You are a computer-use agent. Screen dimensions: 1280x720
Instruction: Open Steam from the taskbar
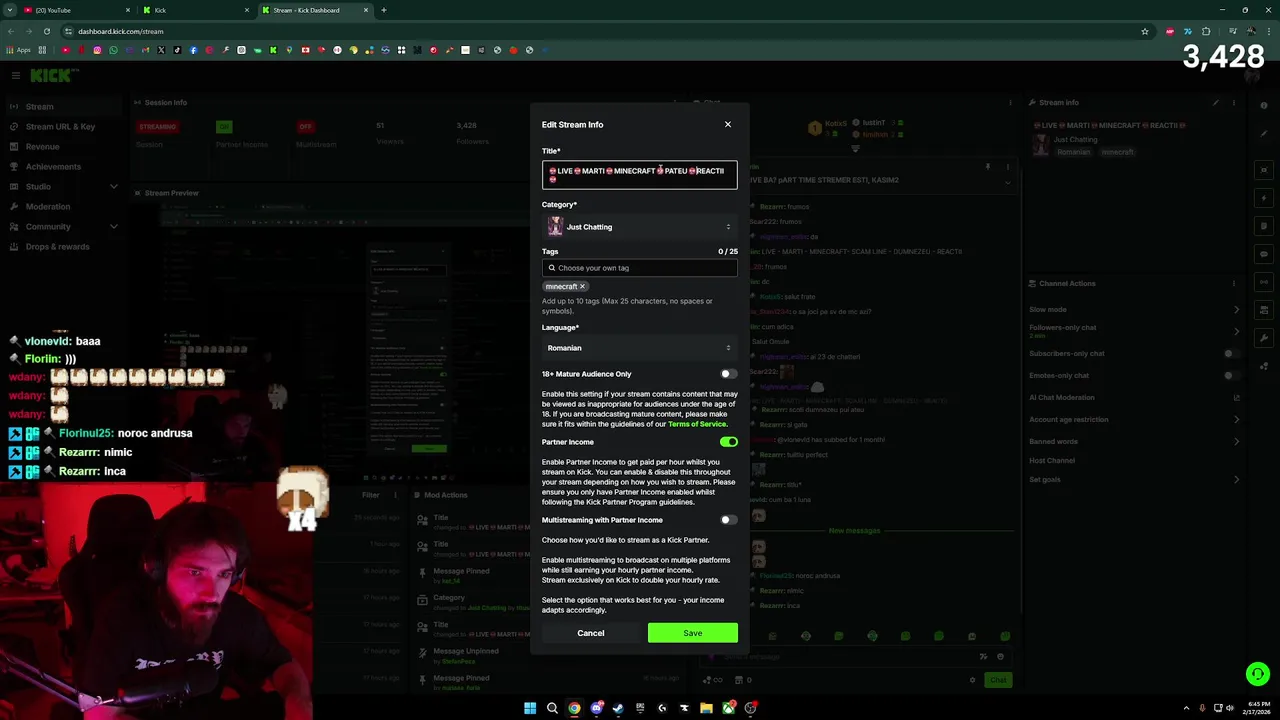tap(618, 708)
